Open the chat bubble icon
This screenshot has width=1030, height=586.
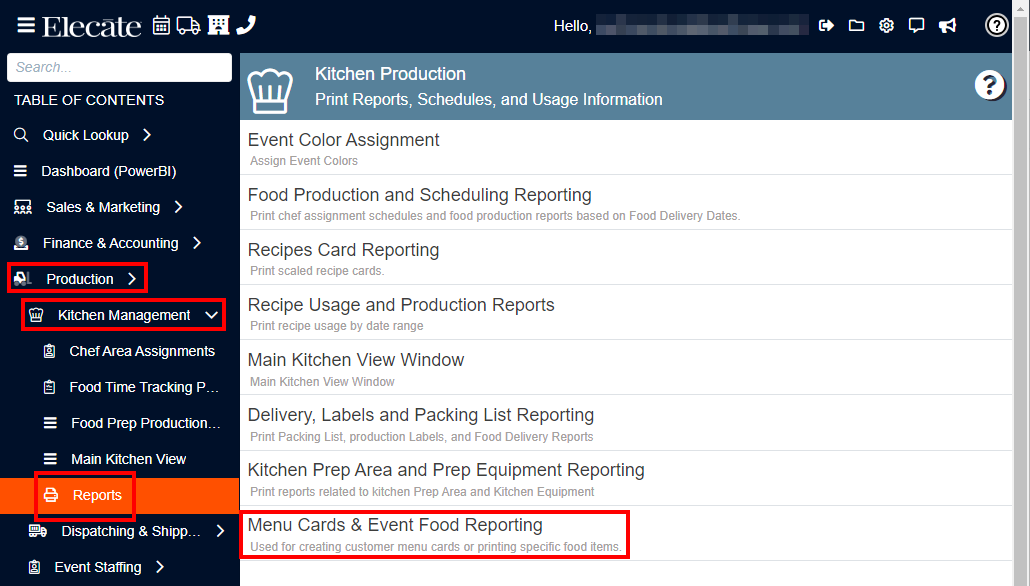coord(916,26)
